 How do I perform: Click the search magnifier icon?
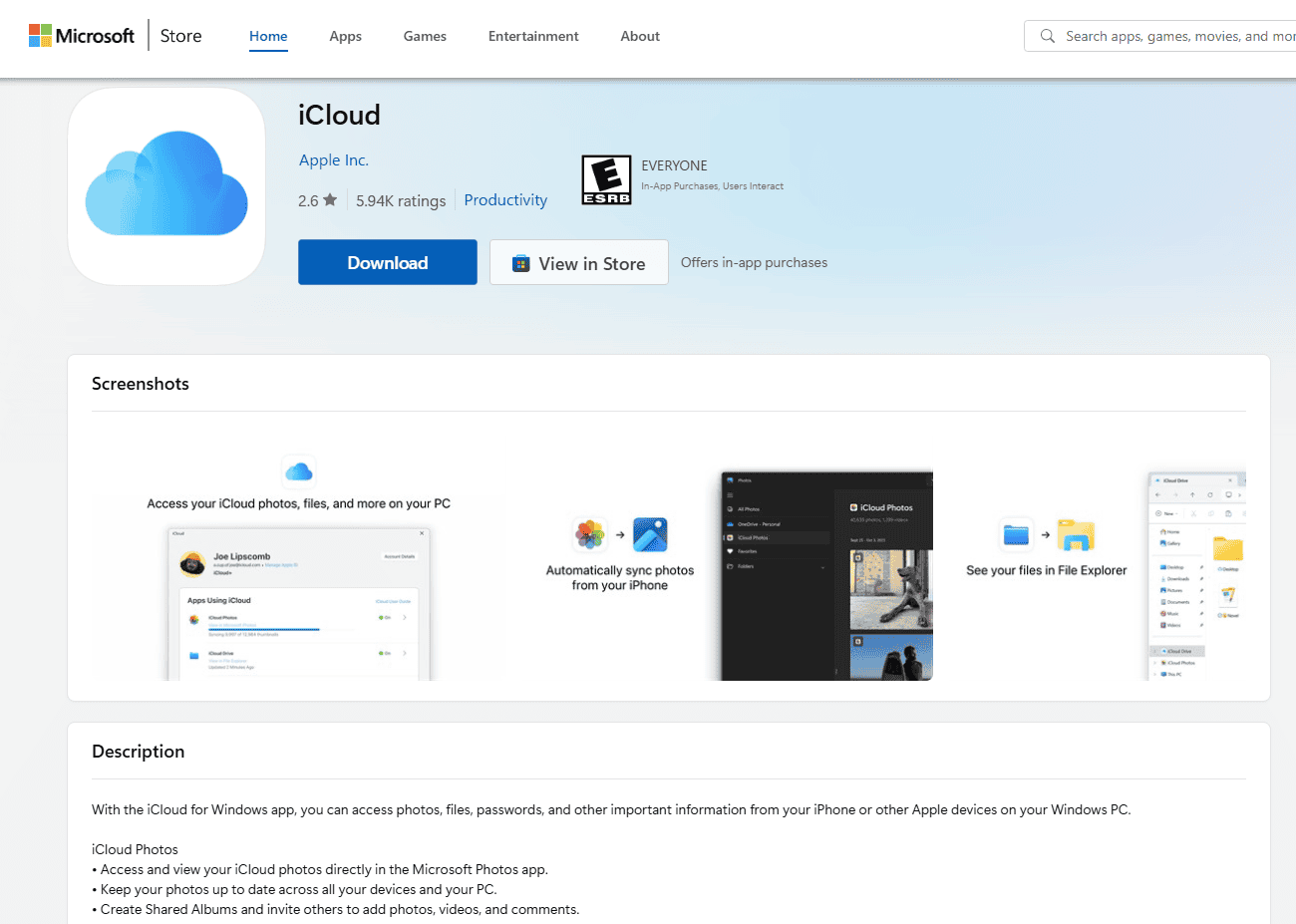(x=1047, y=36)
